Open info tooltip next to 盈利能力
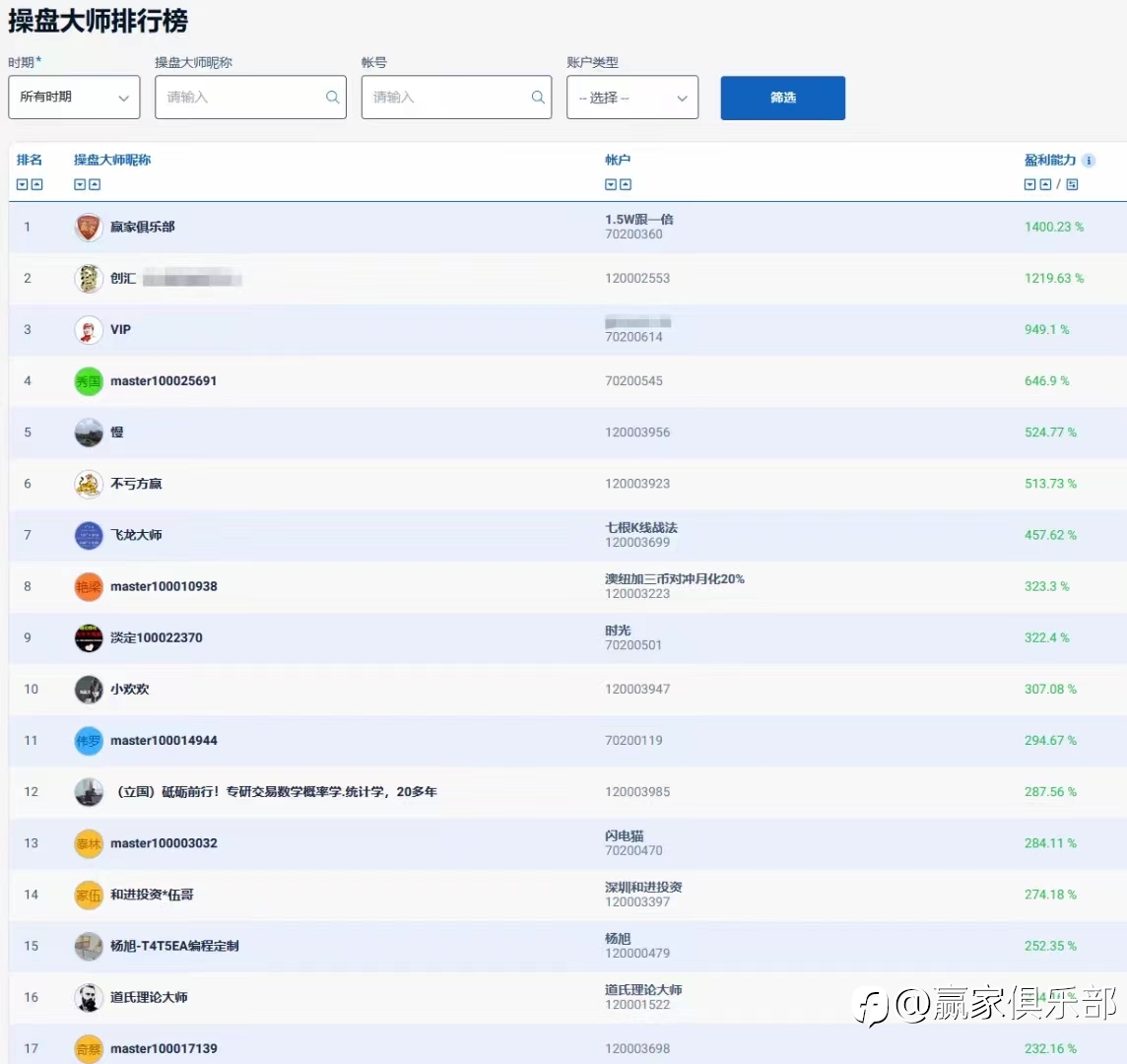 pyautogui.click(x=1089, y=161)
